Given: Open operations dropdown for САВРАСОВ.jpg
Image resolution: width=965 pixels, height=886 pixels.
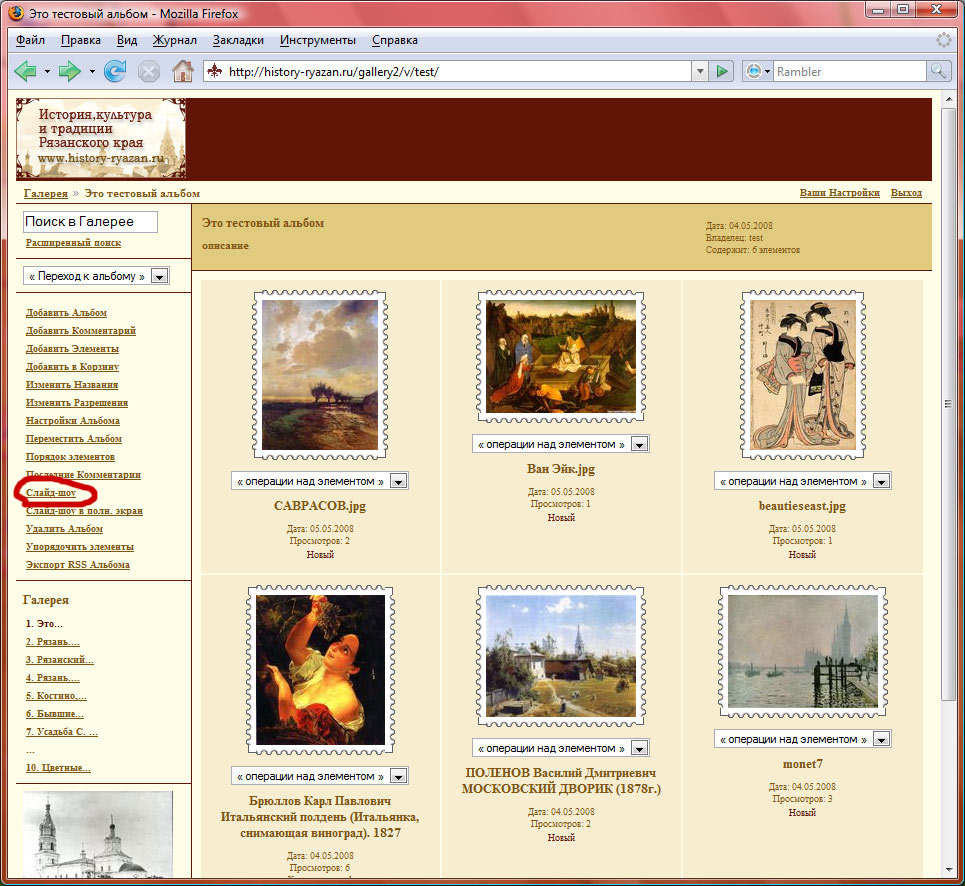Looking at the screenshot, I should pyautogui.click(x=319, y=481).
